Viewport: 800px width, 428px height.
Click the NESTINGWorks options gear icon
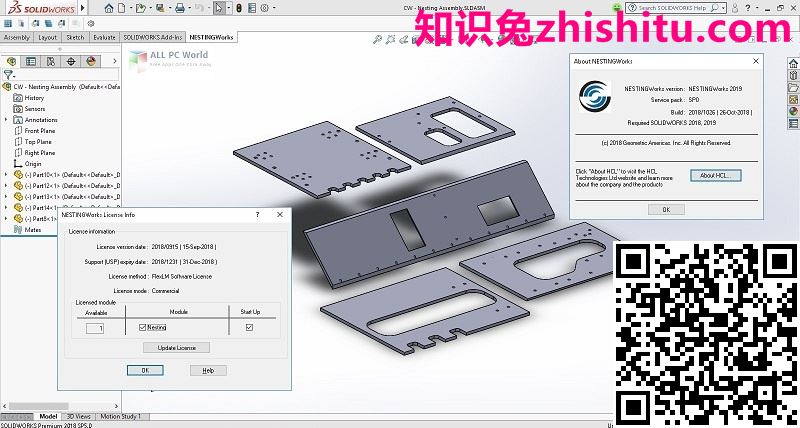[91, 23]
